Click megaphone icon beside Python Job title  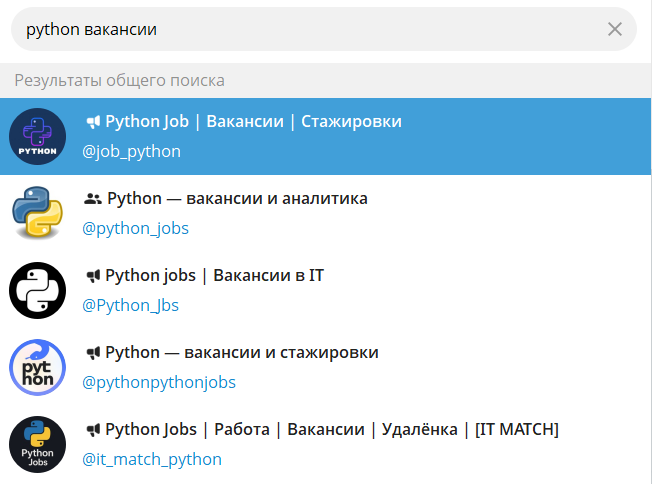click(x=93, y=122)
